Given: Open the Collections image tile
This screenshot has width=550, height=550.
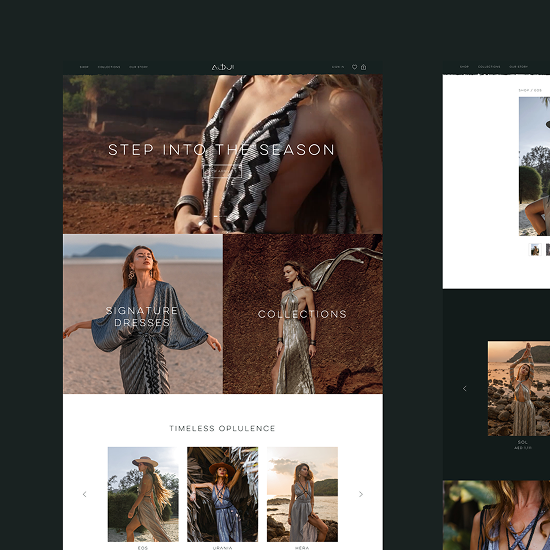Looking at the screenshot, I should [x=303, y=314].
